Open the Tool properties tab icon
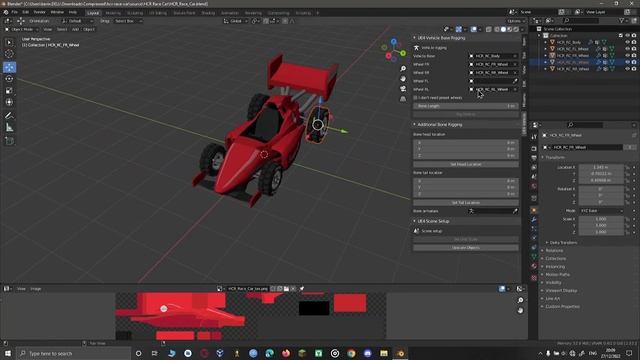The width and height of the screenshot is (640, 360). [x=534, y=137]
